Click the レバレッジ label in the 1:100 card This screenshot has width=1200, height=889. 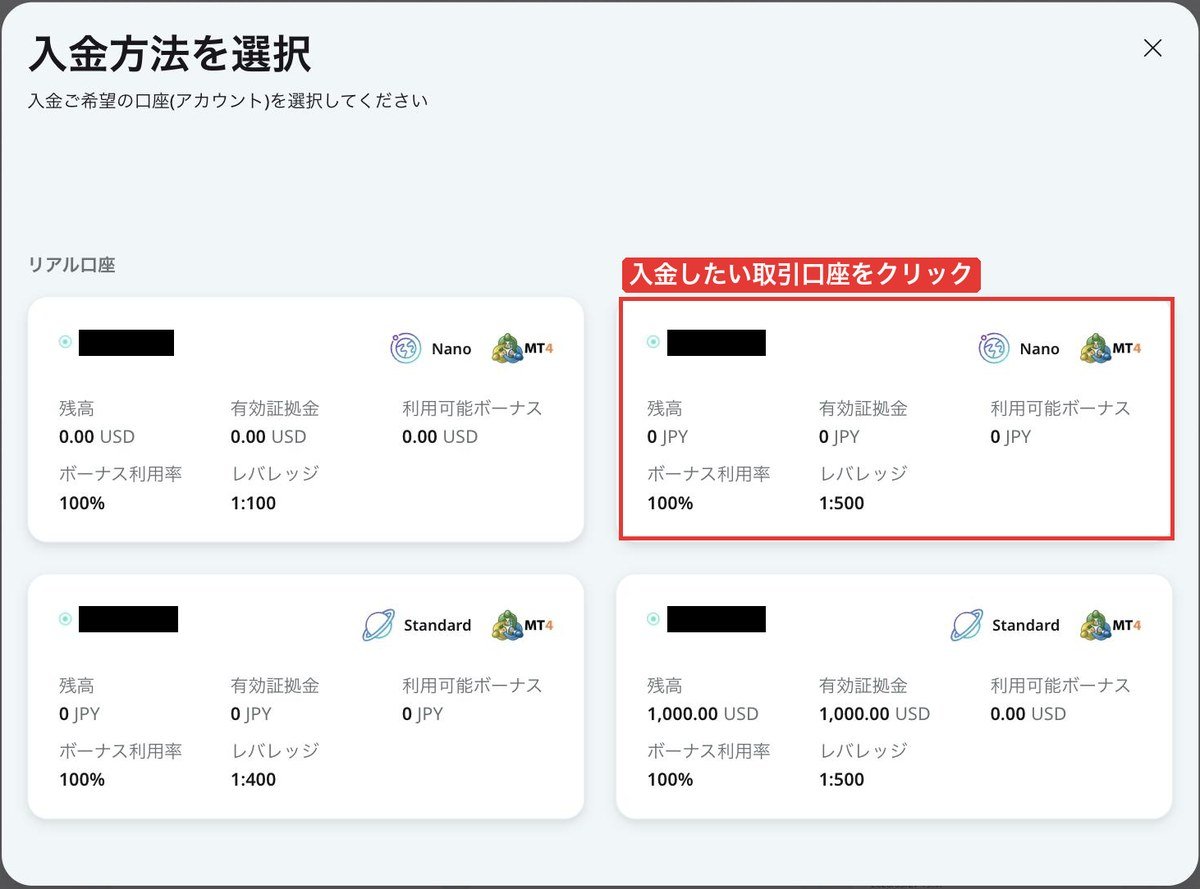tap(275, 474)
